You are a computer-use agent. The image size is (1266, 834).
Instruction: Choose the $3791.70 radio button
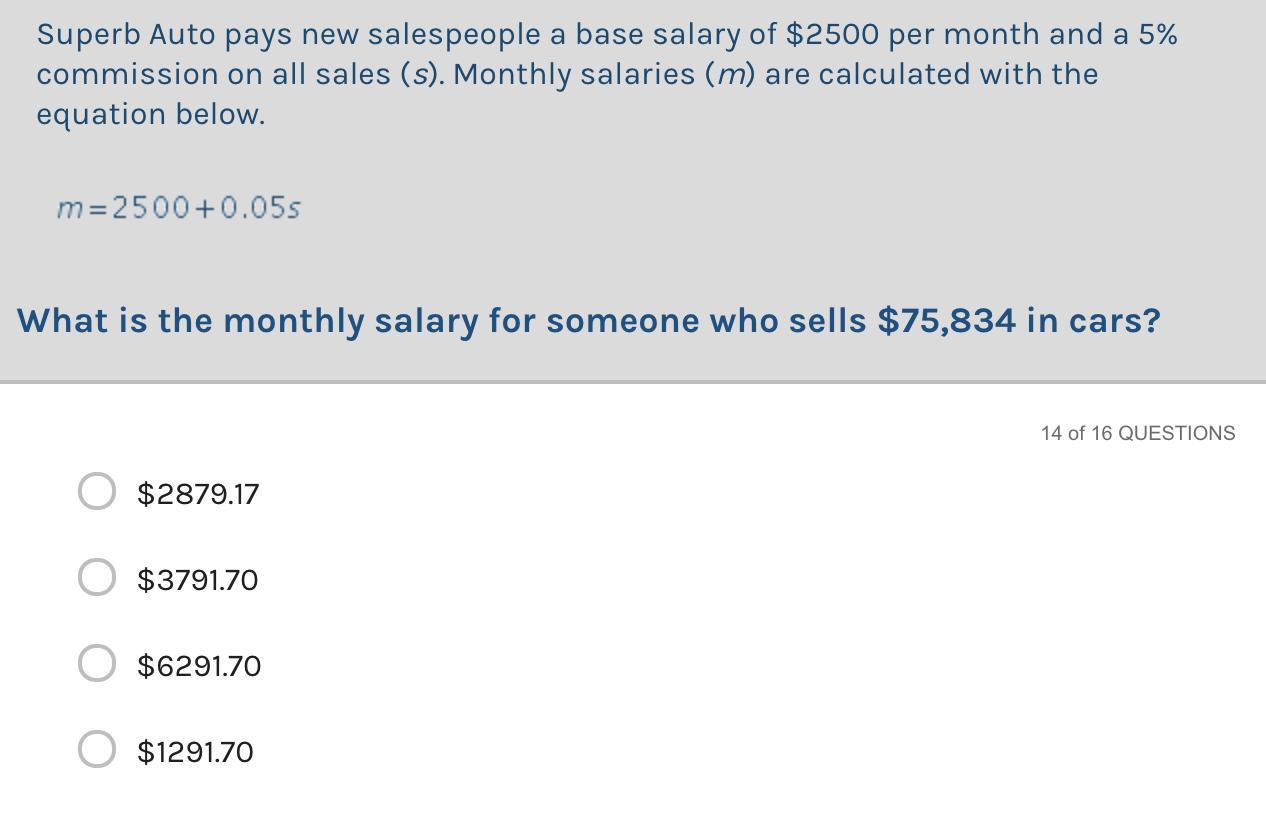pos(97,577)
